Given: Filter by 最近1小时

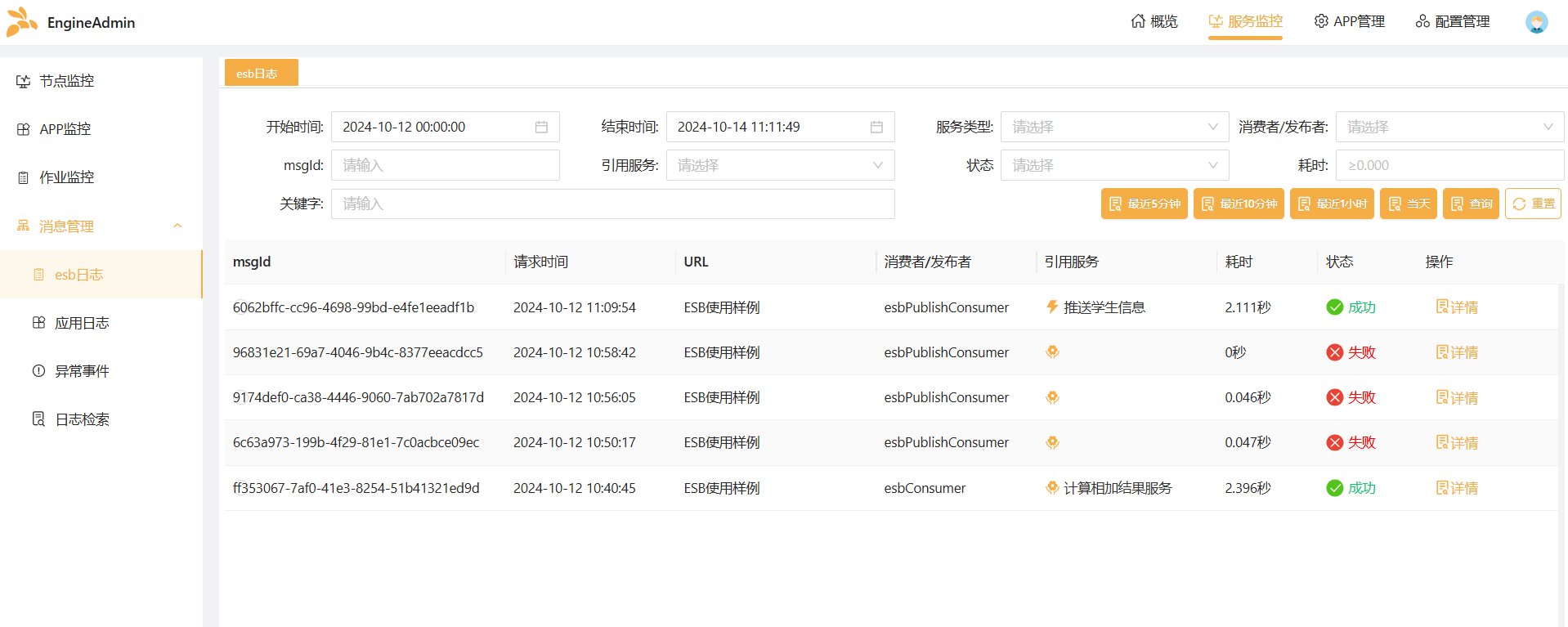Looking at the screenshot, I should (x=1332, y=204).
